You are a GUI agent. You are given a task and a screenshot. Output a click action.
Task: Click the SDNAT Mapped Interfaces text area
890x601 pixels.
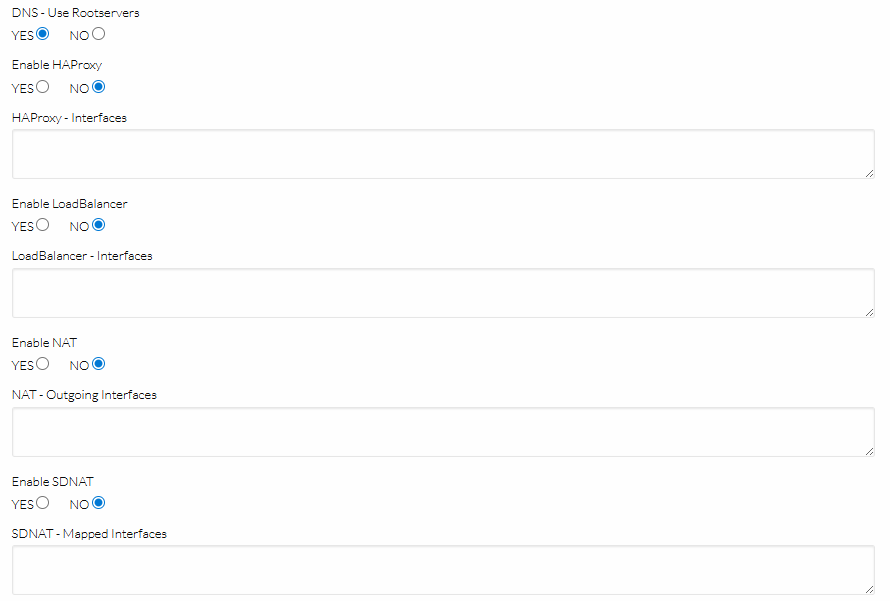point(443,570)
